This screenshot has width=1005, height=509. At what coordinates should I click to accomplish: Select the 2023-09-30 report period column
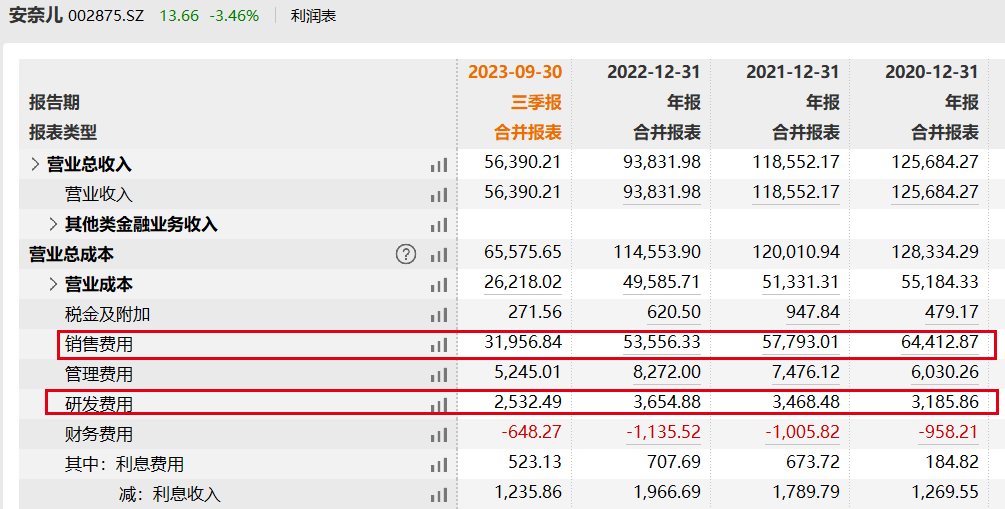514,72
